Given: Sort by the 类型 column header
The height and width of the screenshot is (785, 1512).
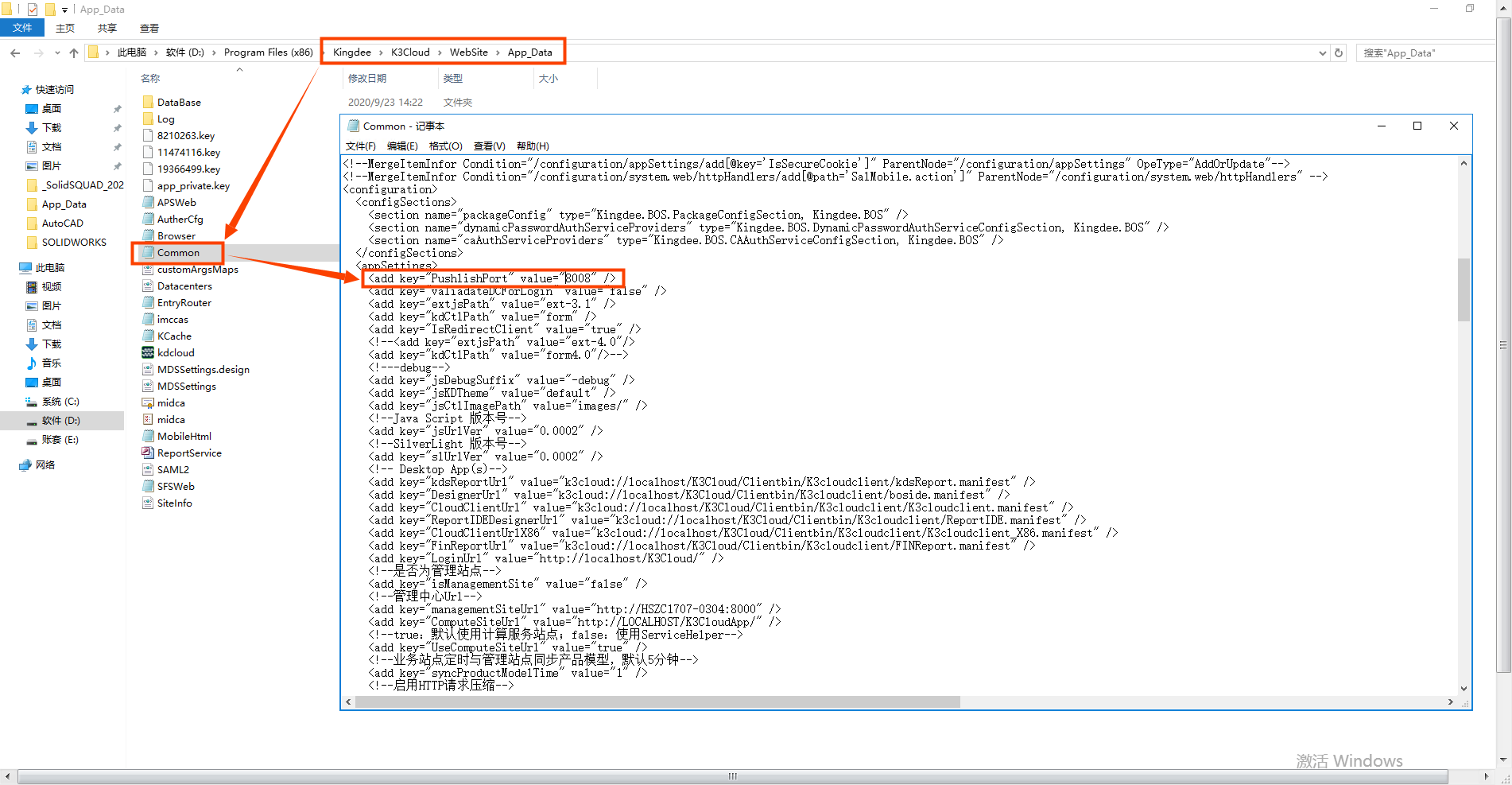Looking at the screenshot, I should [x=453, y=78].
